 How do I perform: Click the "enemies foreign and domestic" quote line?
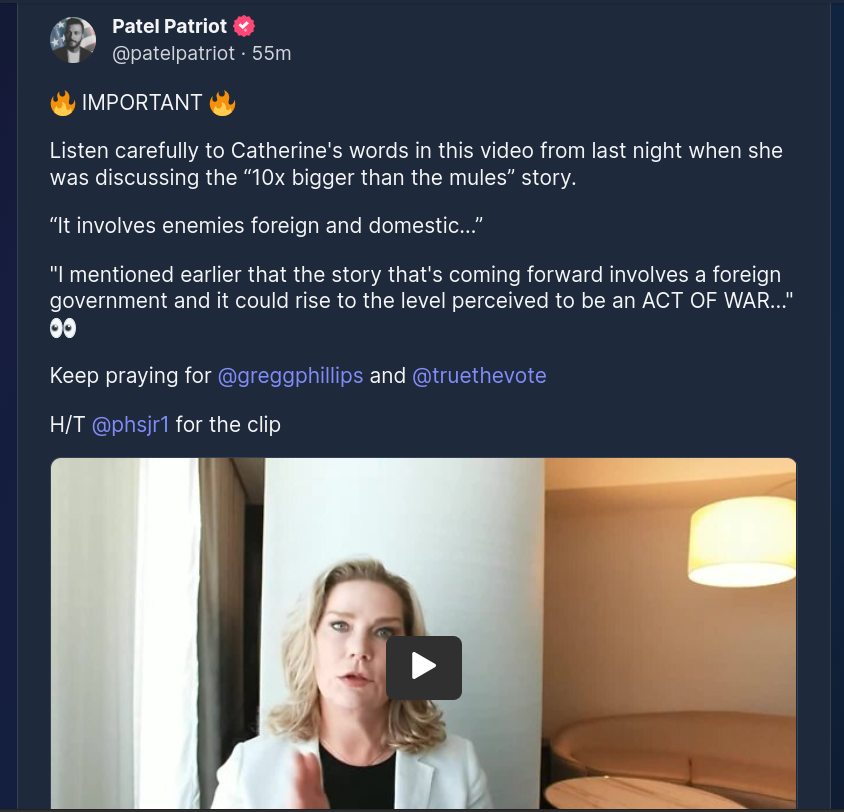[267, 225]
